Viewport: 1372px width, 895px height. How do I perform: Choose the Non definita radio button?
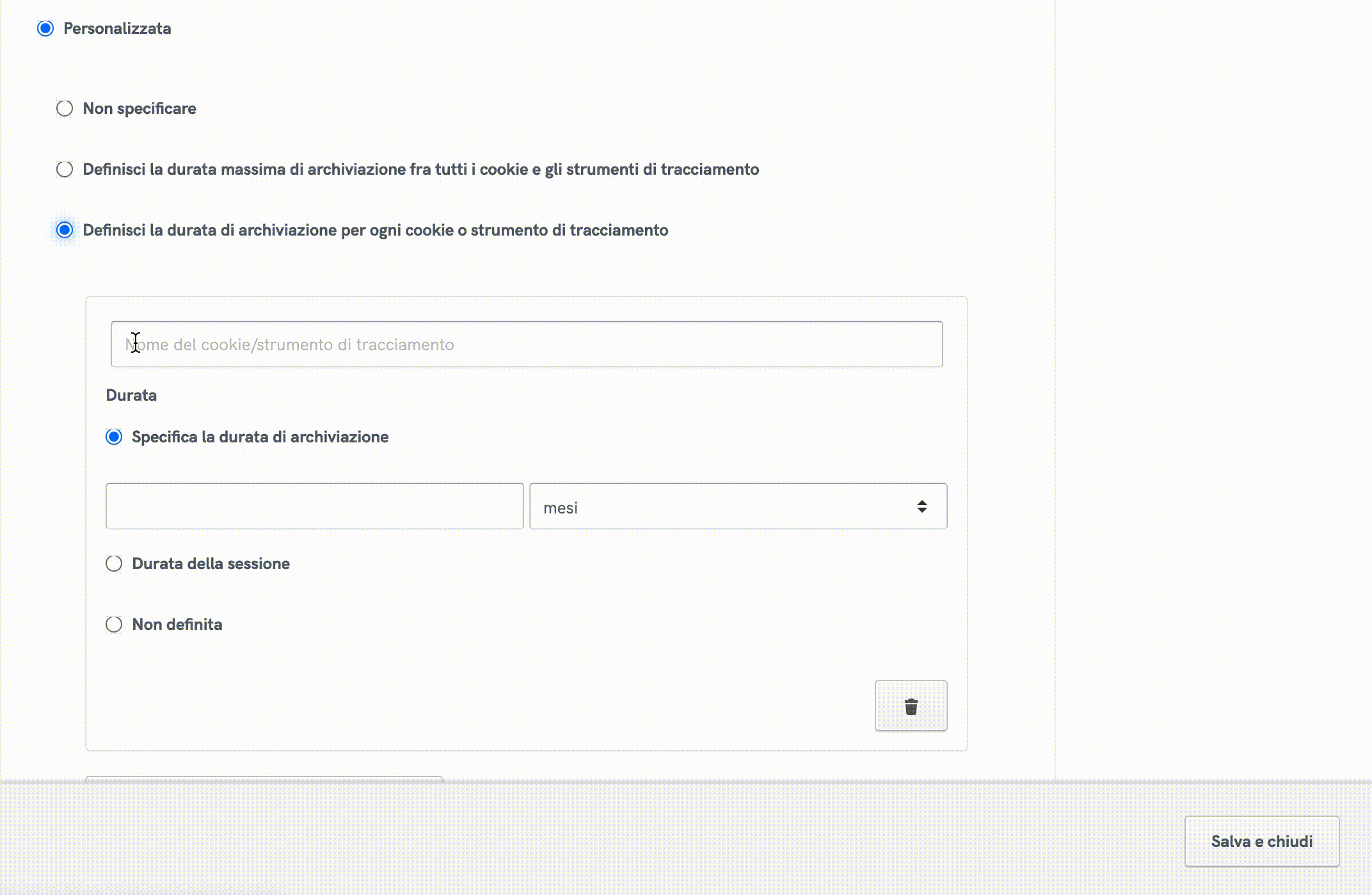click(114, 625)
